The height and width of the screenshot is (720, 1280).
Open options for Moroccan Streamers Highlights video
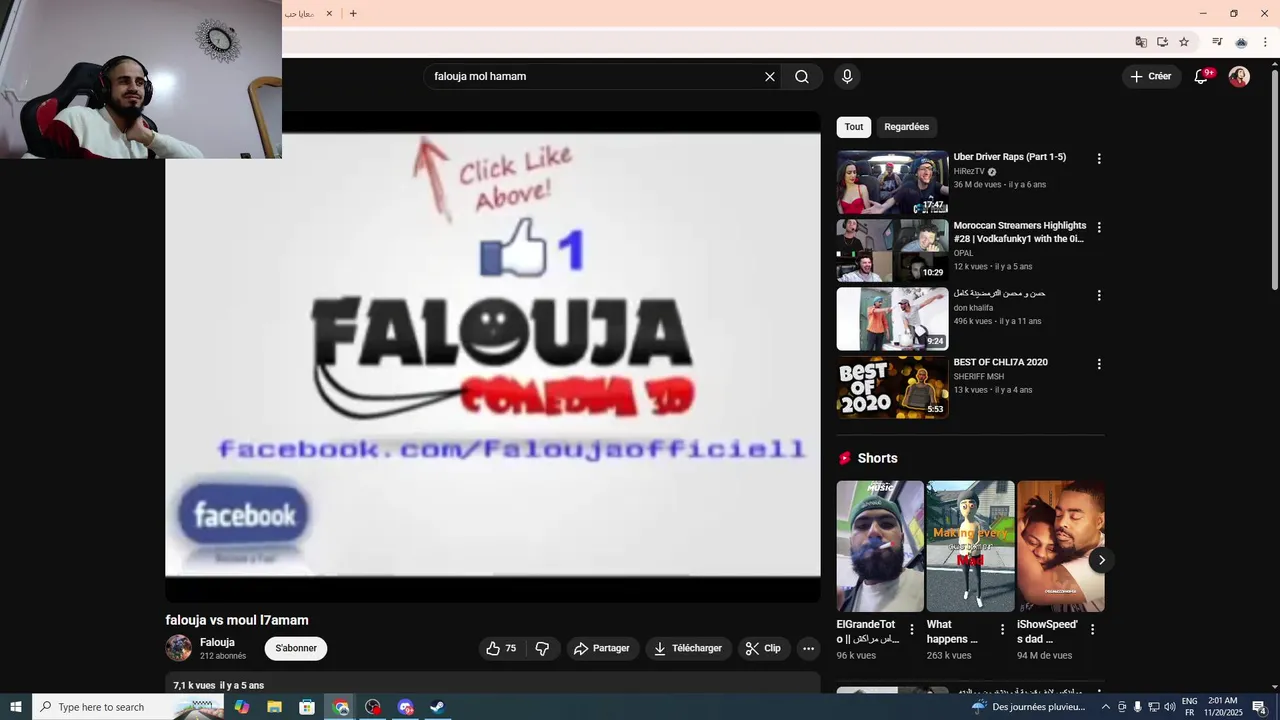1099,227
